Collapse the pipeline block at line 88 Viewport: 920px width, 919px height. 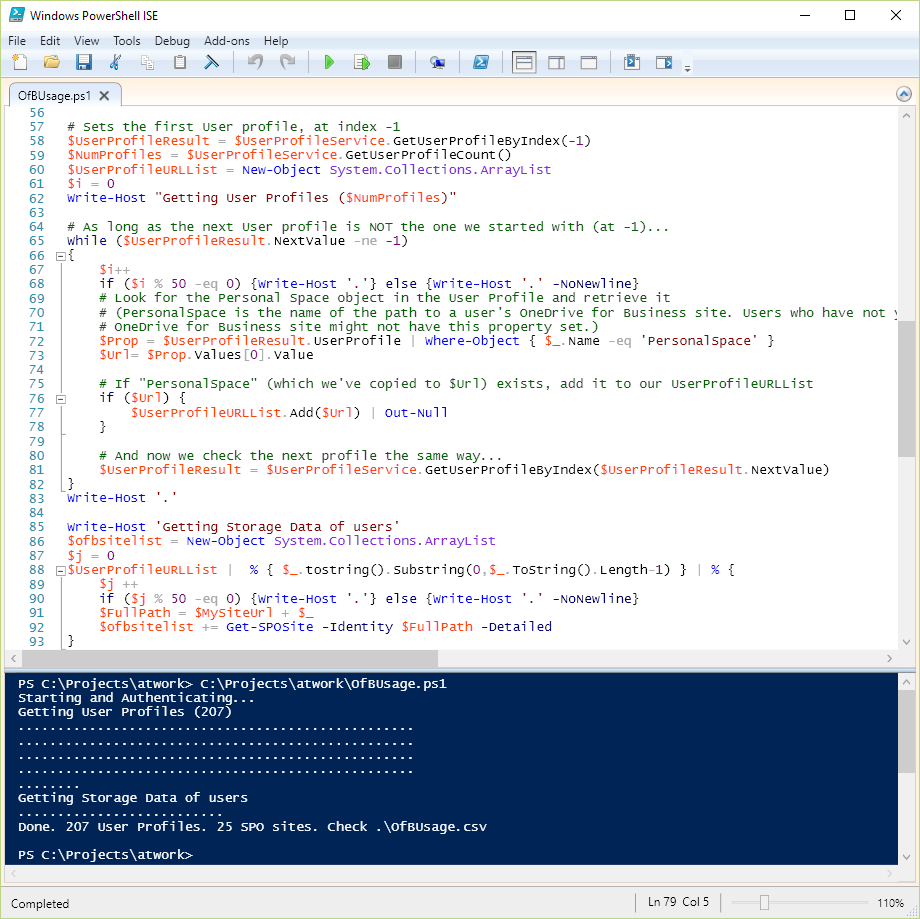click(x=61, y=570)
